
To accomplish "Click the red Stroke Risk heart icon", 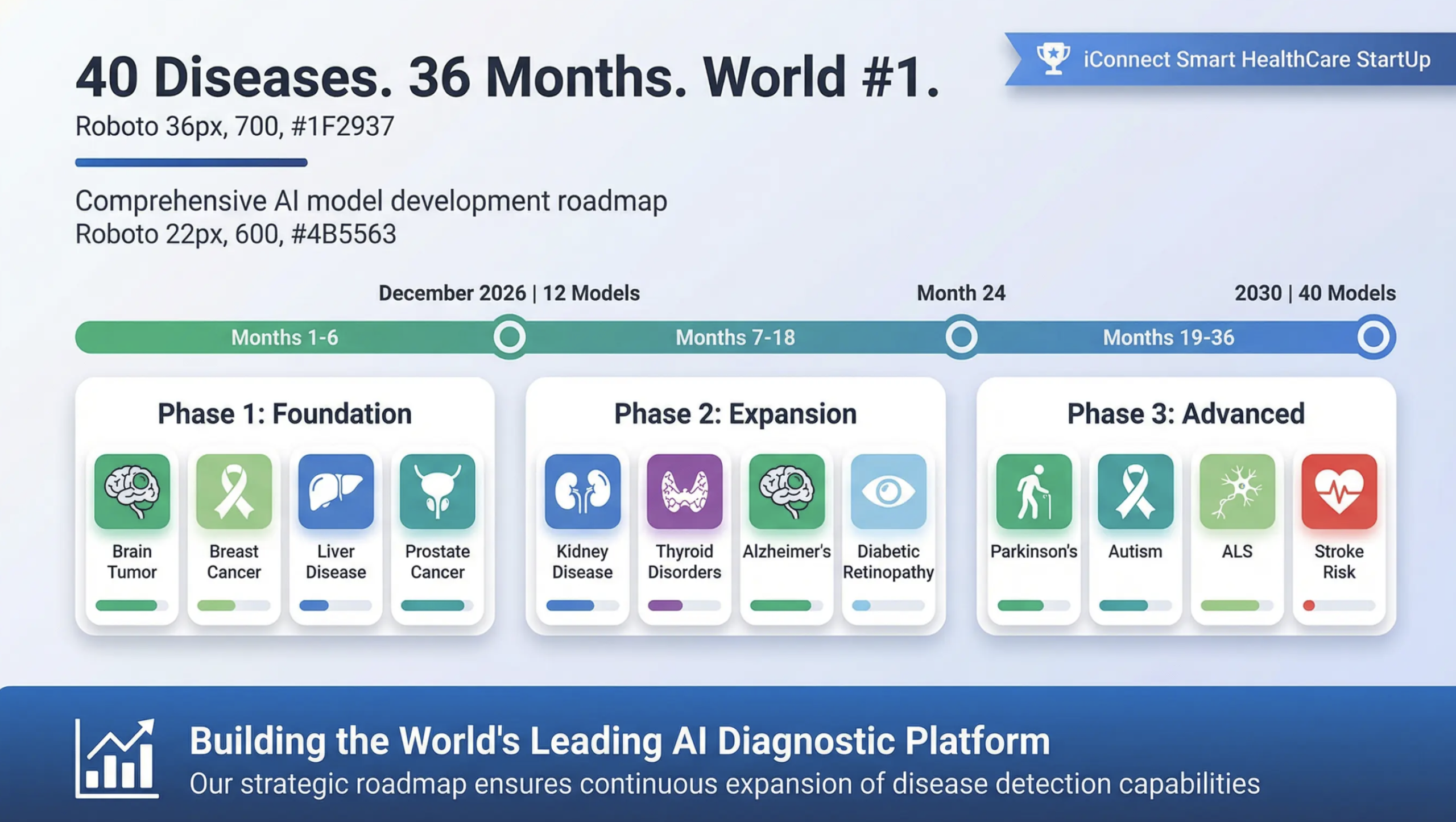I will click(1339, 491).
